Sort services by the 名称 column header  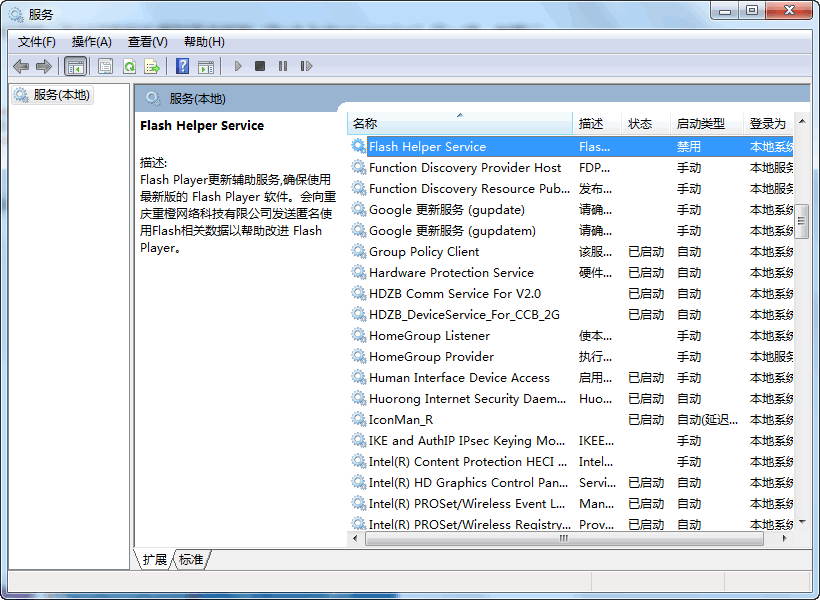coord(460,124)
